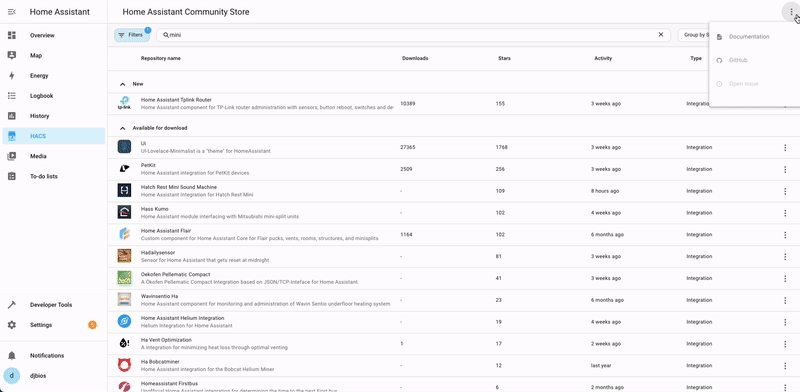The height and width of the screenshot is (392, 800).
Task: Open overflow menu for PetKit row
Action: tap(785, 169)
